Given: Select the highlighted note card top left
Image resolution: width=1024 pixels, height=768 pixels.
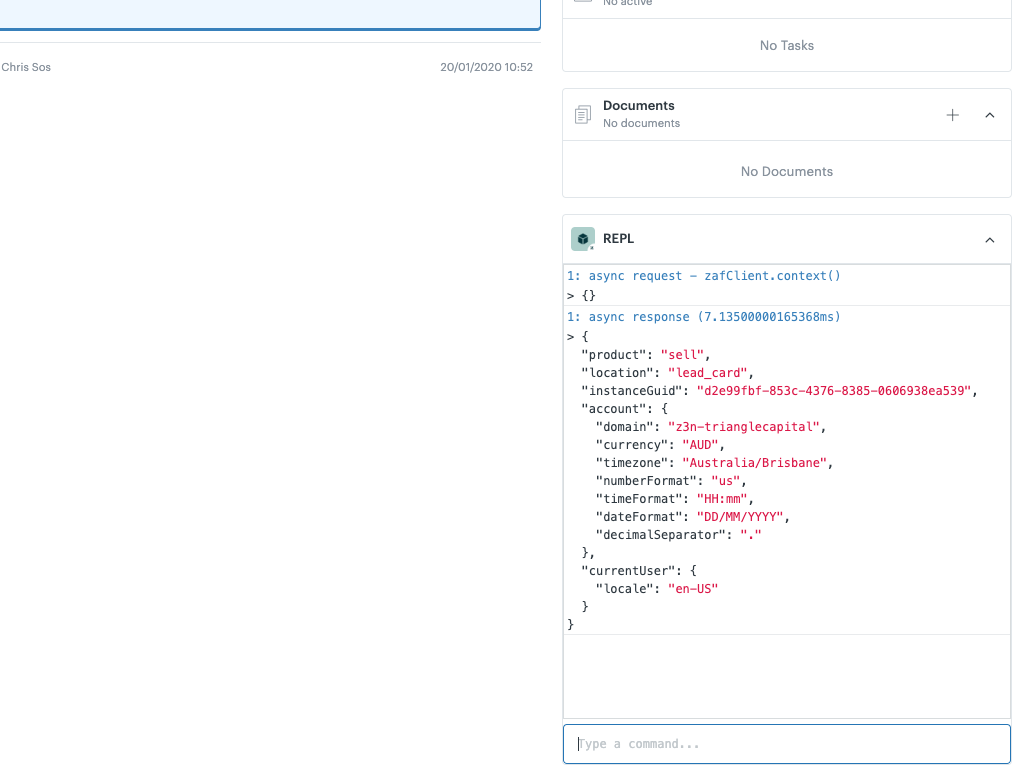Looking at the screenshot, I should (270, 8).
